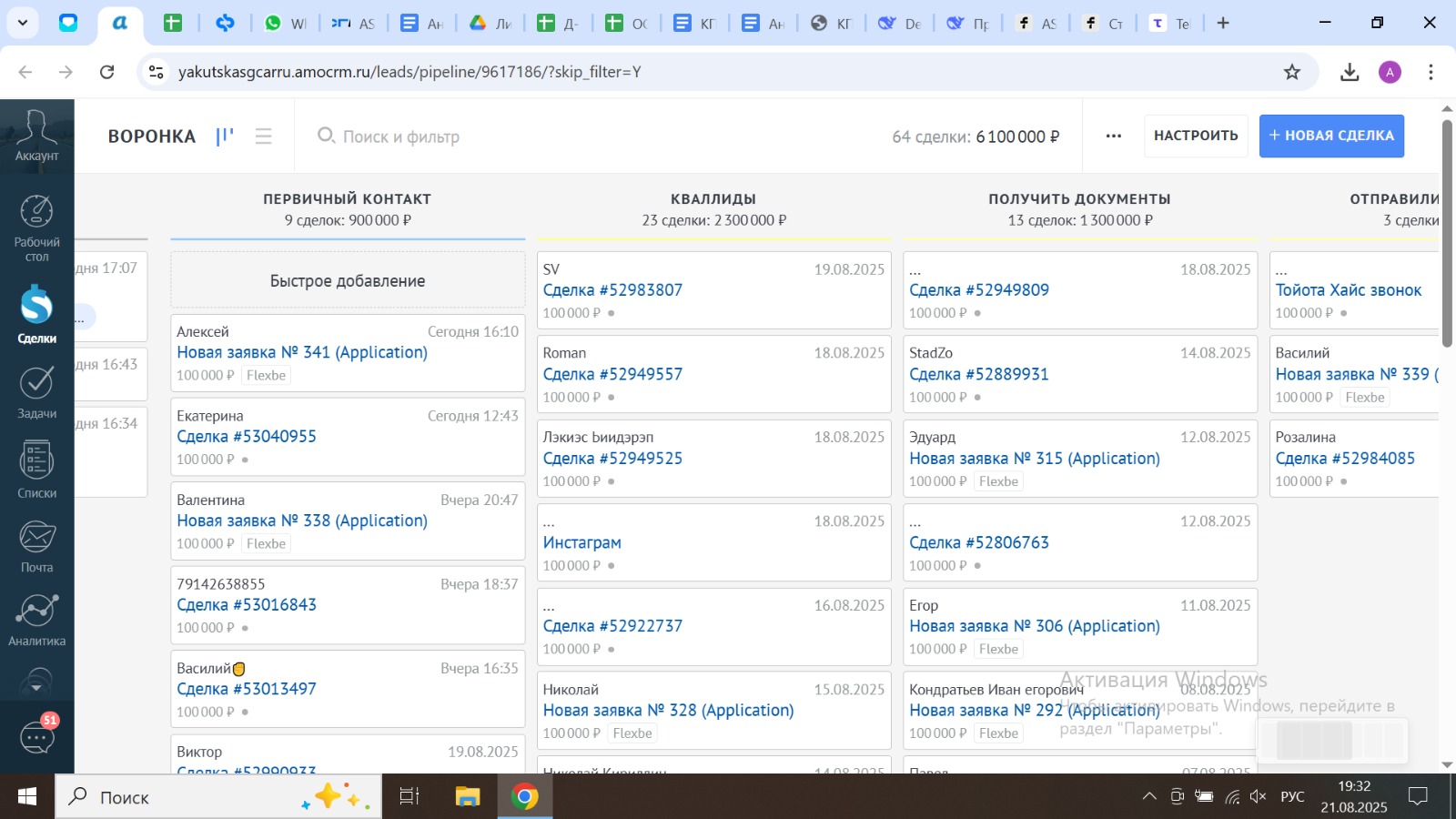Open browser downloads icon
The height and width of the screenshot is (819, 1456).
pyautogui.click(x=1350, y=72)
